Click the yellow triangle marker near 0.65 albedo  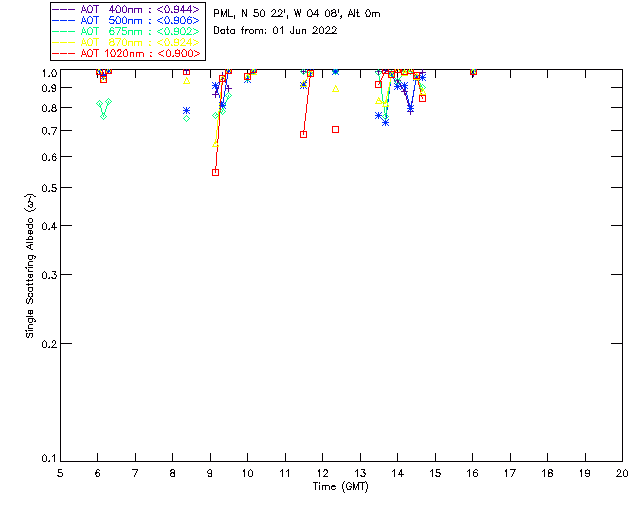click(216, 144)
